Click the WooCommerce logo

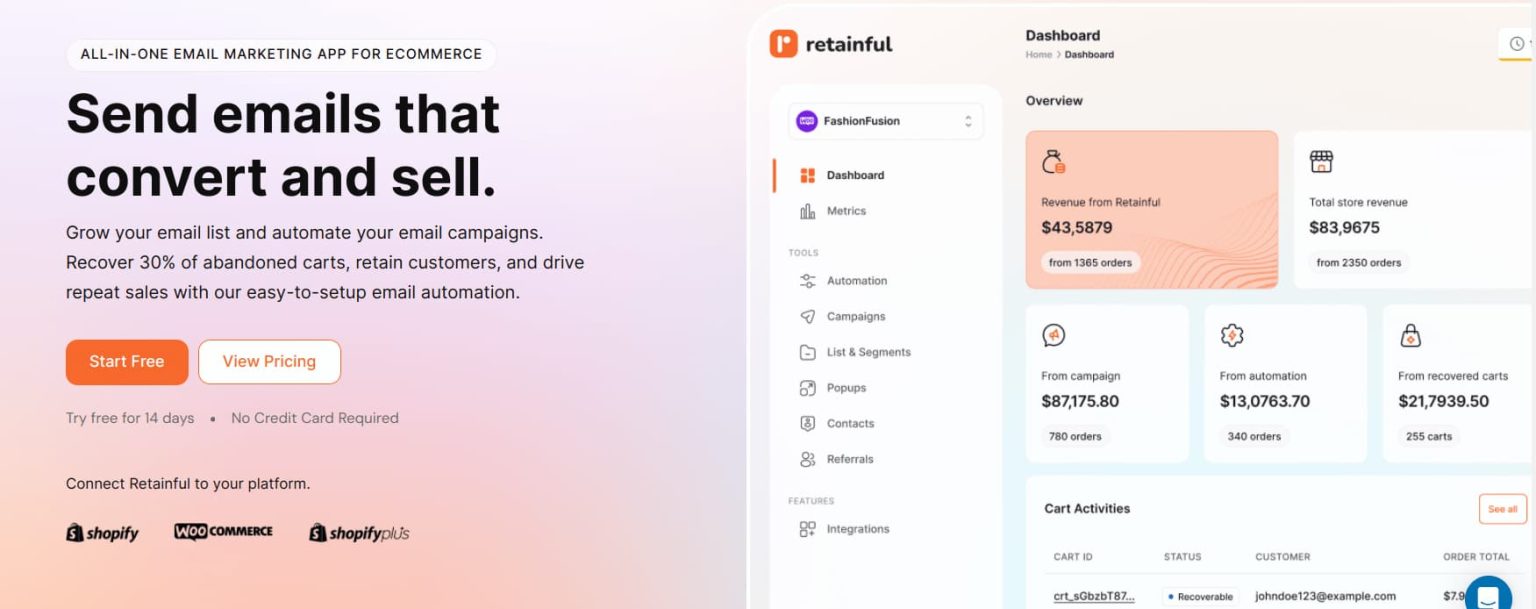pyautogui.click(x=223, y=531)
